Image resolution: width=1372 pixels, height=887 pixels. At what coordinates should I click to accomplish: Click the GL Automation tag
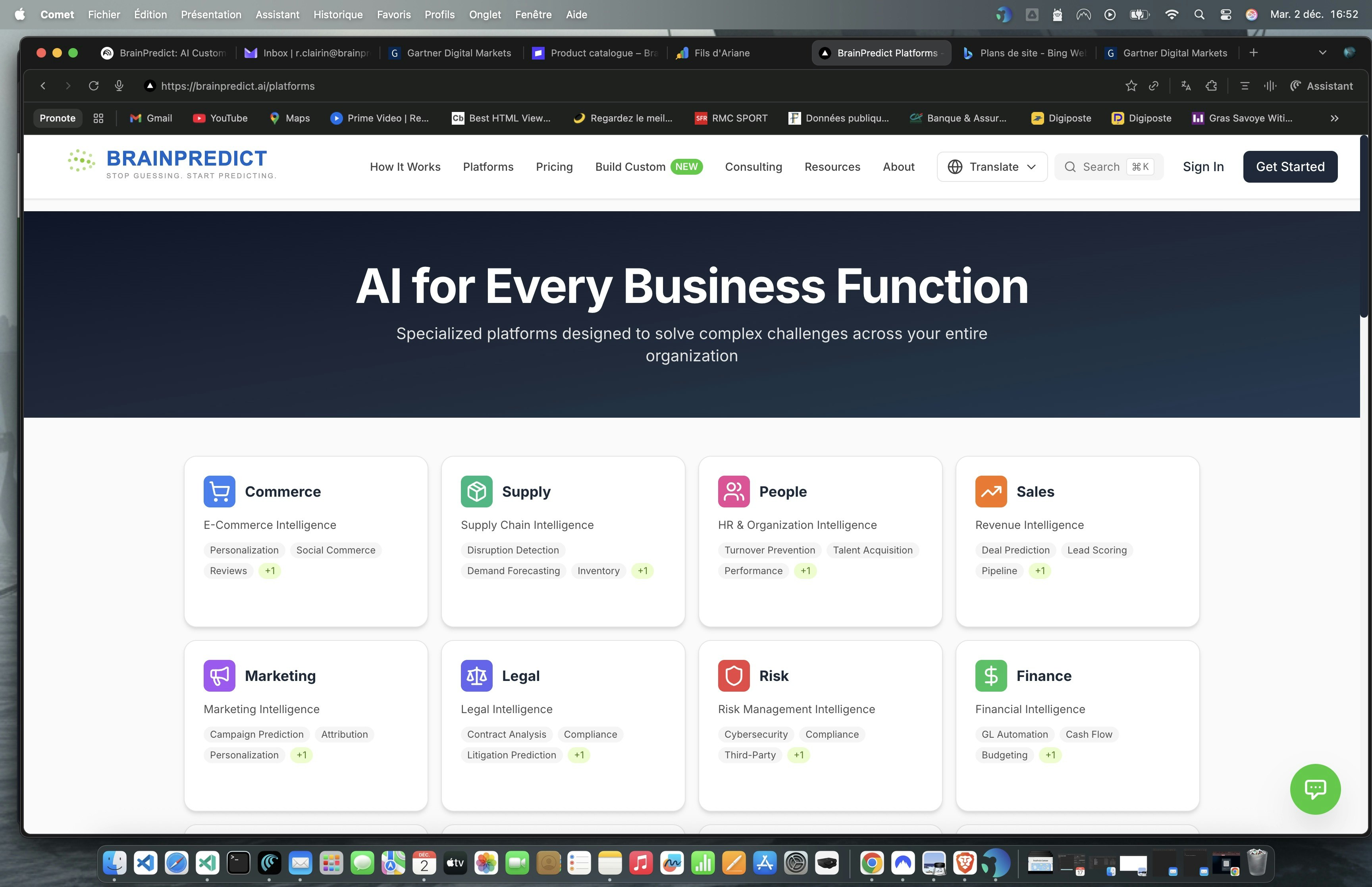[1014, 735]
